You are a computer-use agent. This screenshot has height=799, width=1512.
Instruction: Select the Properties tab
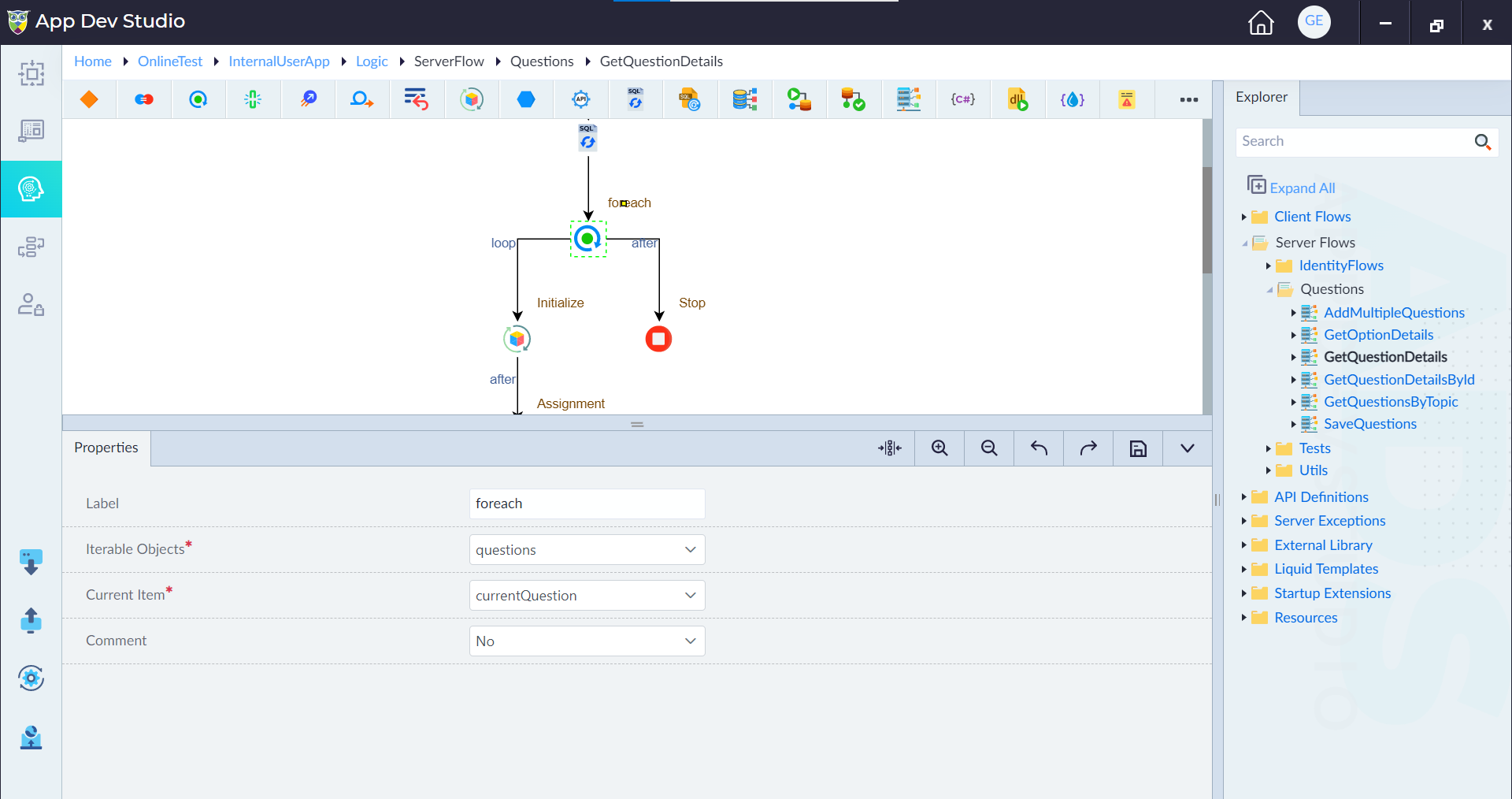tap(106, 448)
